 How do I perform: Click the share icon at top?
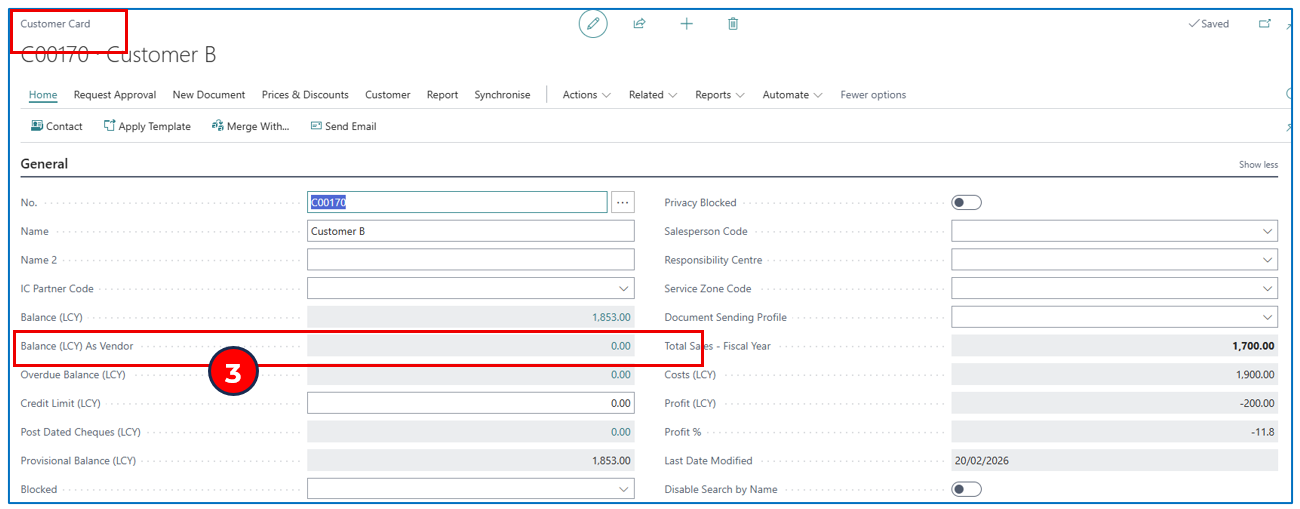(x=640, y=24)
